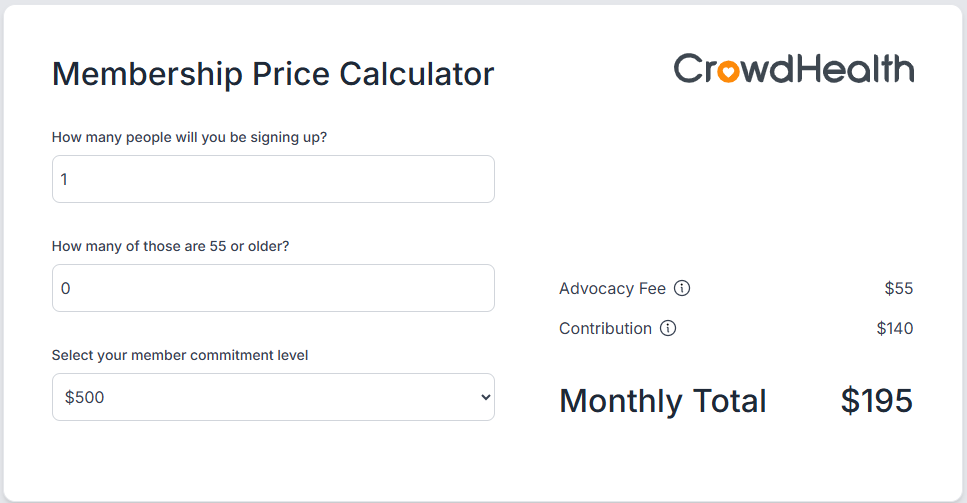
Task: Click the Membership Price Calculator heading
Action: tap(273, 74)
